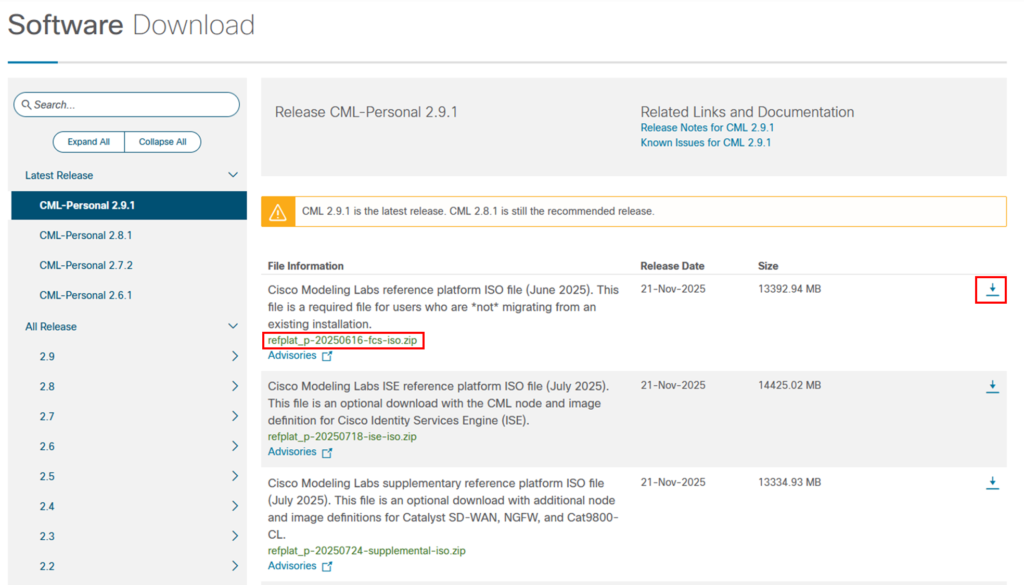This screenshot has height=585, width=1024.
Task: Download the supplemental reference platform ISO
Action: click(991, 483)
